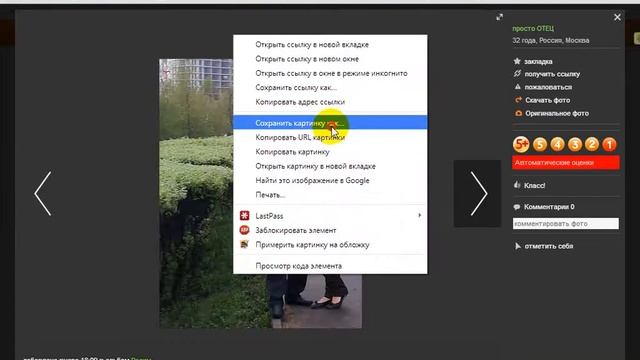
Task: Rate the photo with score 1
Action: pyautogui.click(x=609, y=144)
